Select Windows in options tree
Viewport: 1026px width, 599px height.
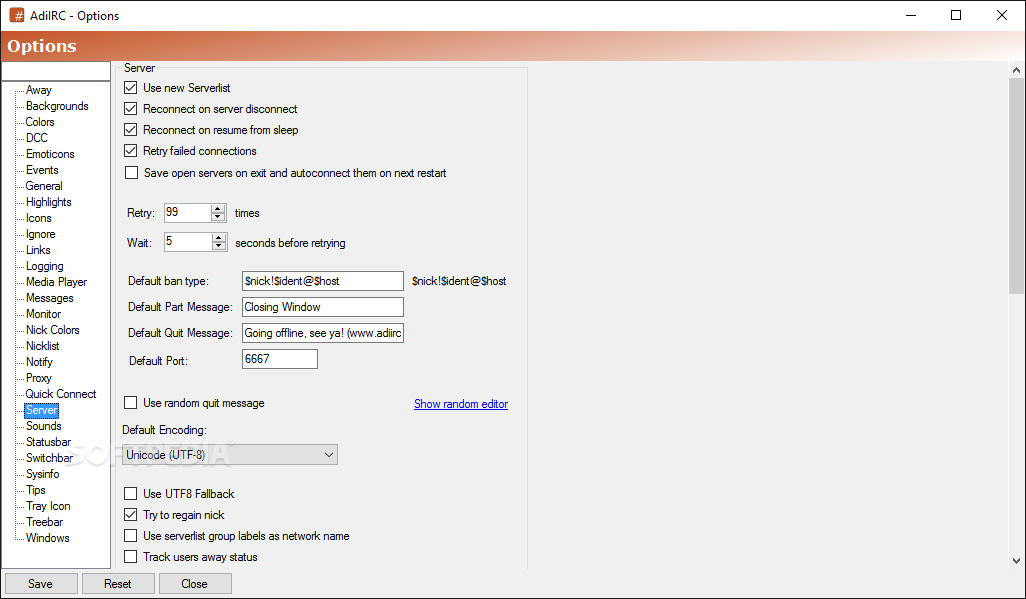tap(48, 538)
